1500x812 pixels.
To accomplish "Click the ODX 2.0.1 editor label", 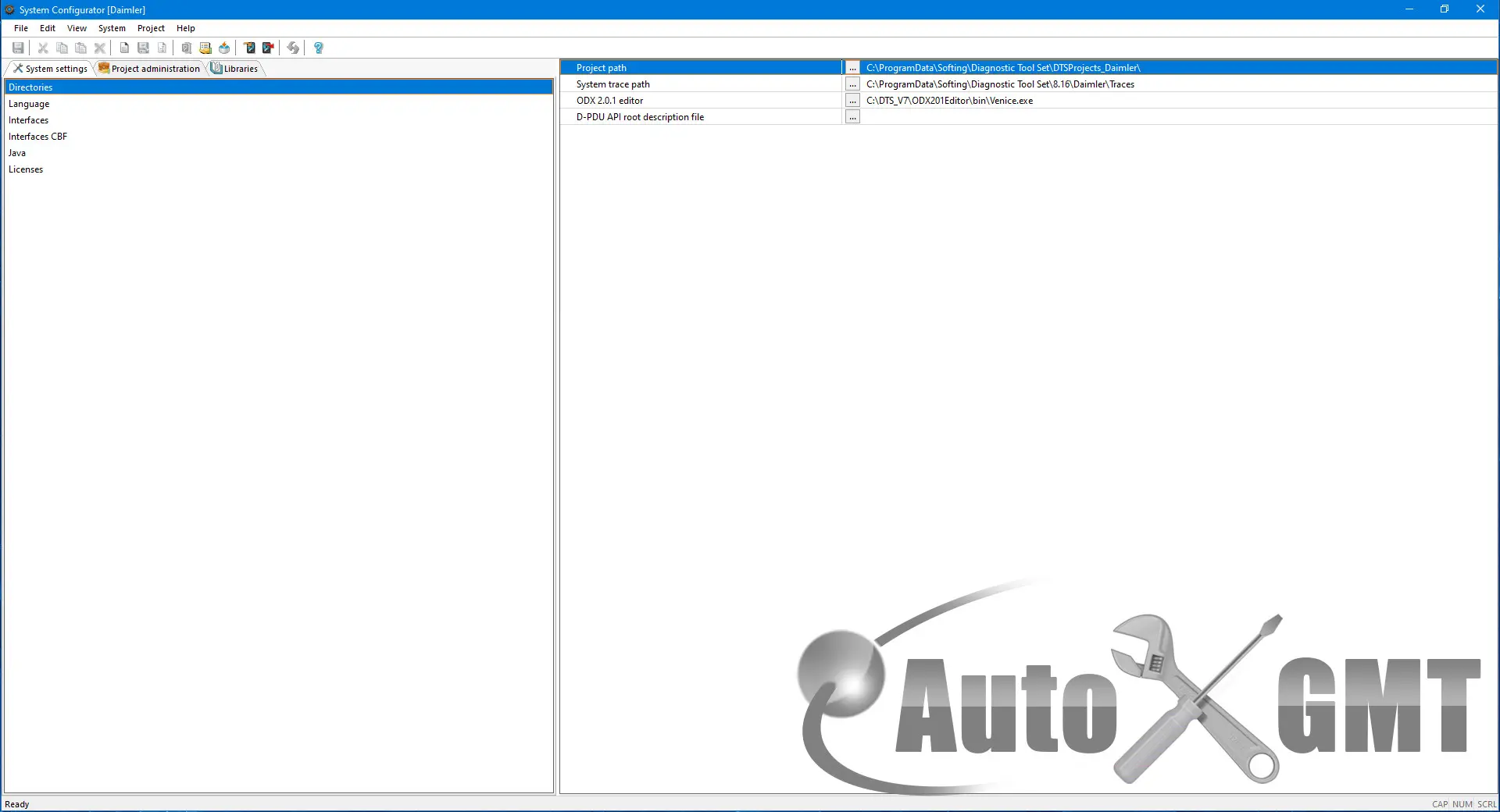I will pos(609,101).
